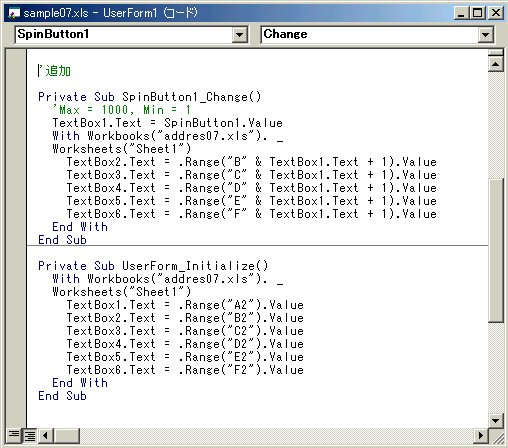Minimize the code window

click(462, 13)
